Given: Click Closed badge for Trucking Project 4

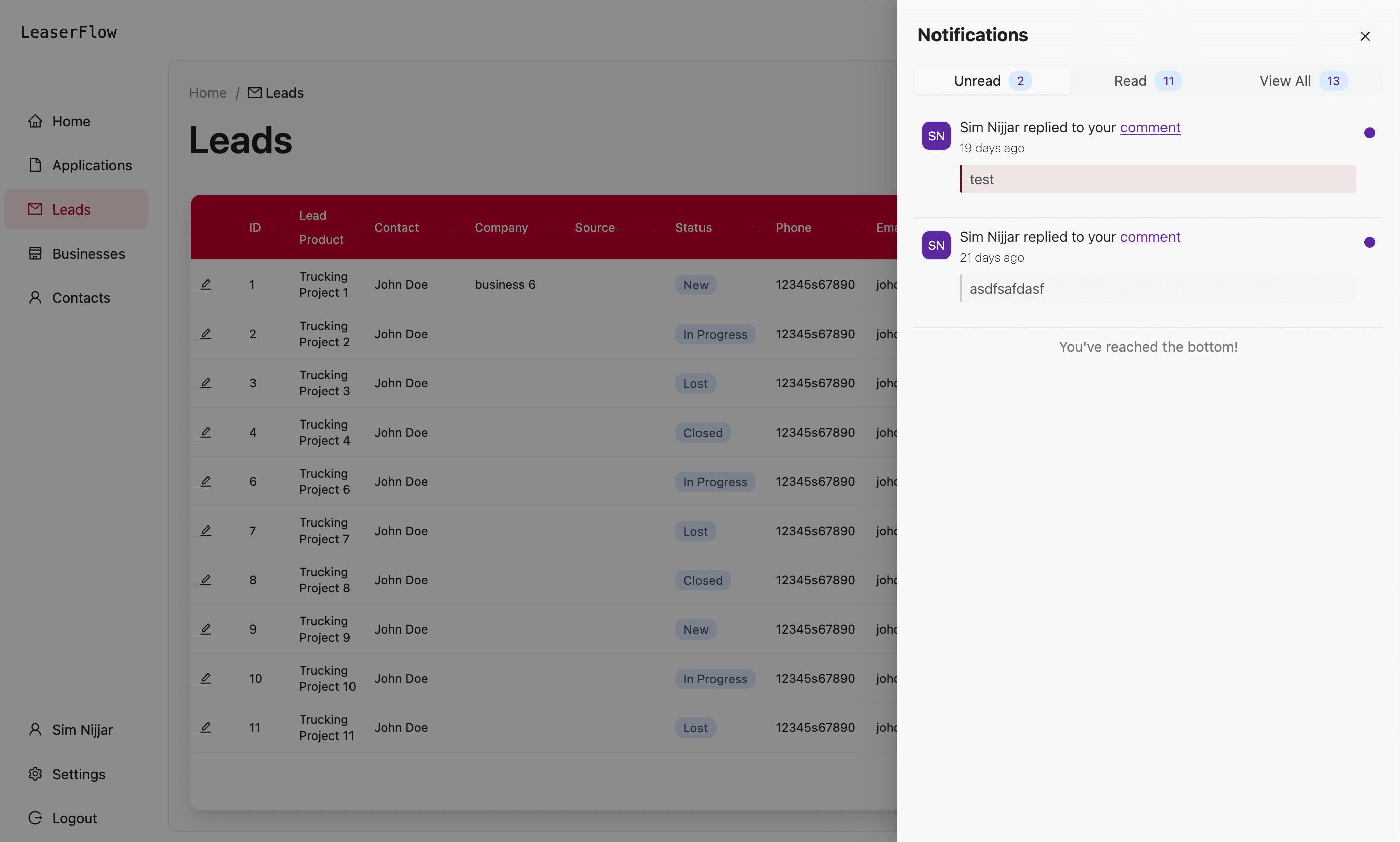Looking at the screenshot, I should tap(703, 433).
